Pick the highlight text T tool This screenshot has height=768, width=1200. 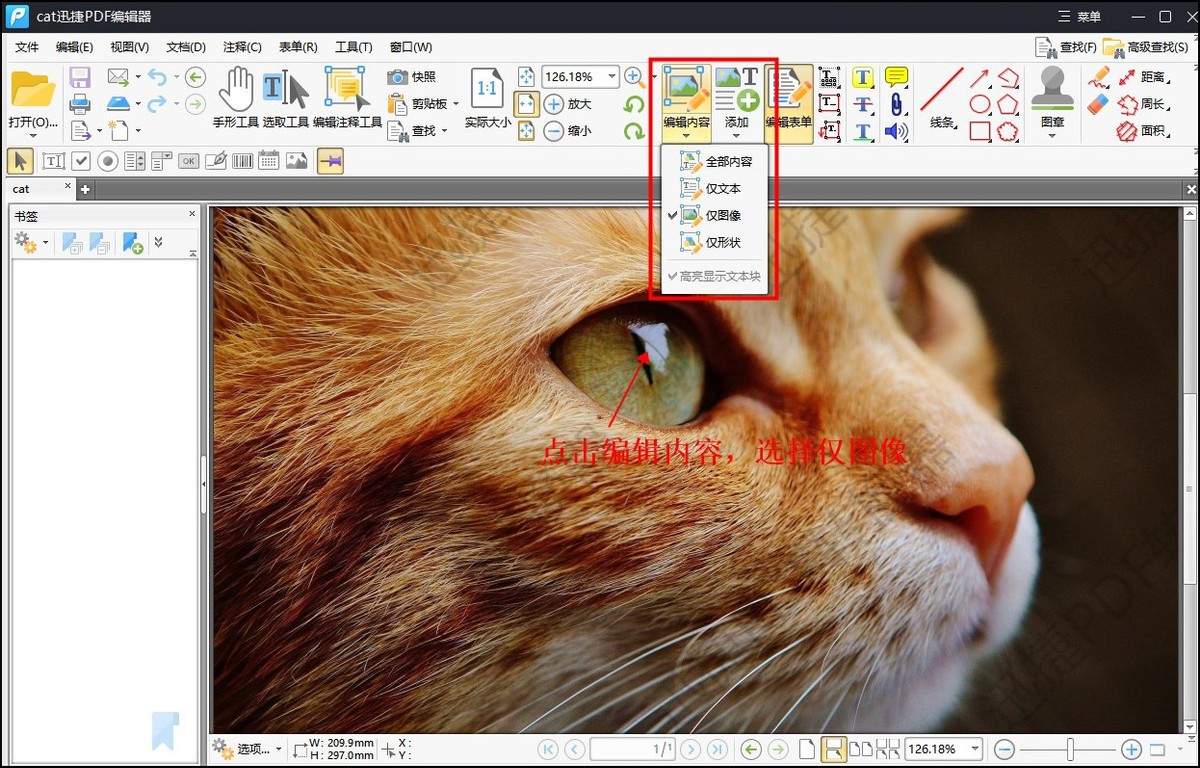click(863, 77)
